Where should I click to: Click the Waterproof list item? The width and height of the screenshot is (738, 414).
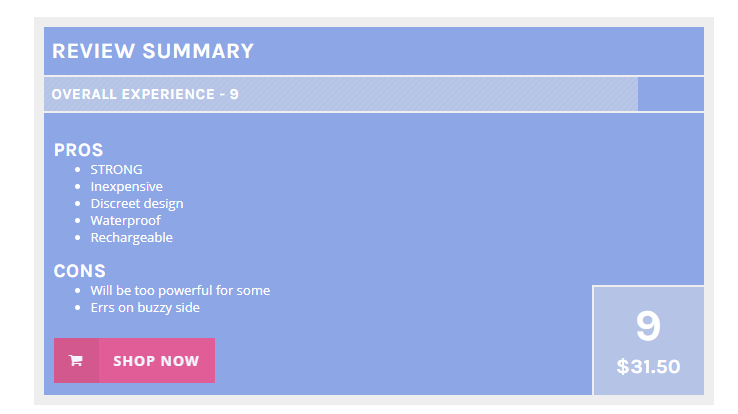point(125,221)
